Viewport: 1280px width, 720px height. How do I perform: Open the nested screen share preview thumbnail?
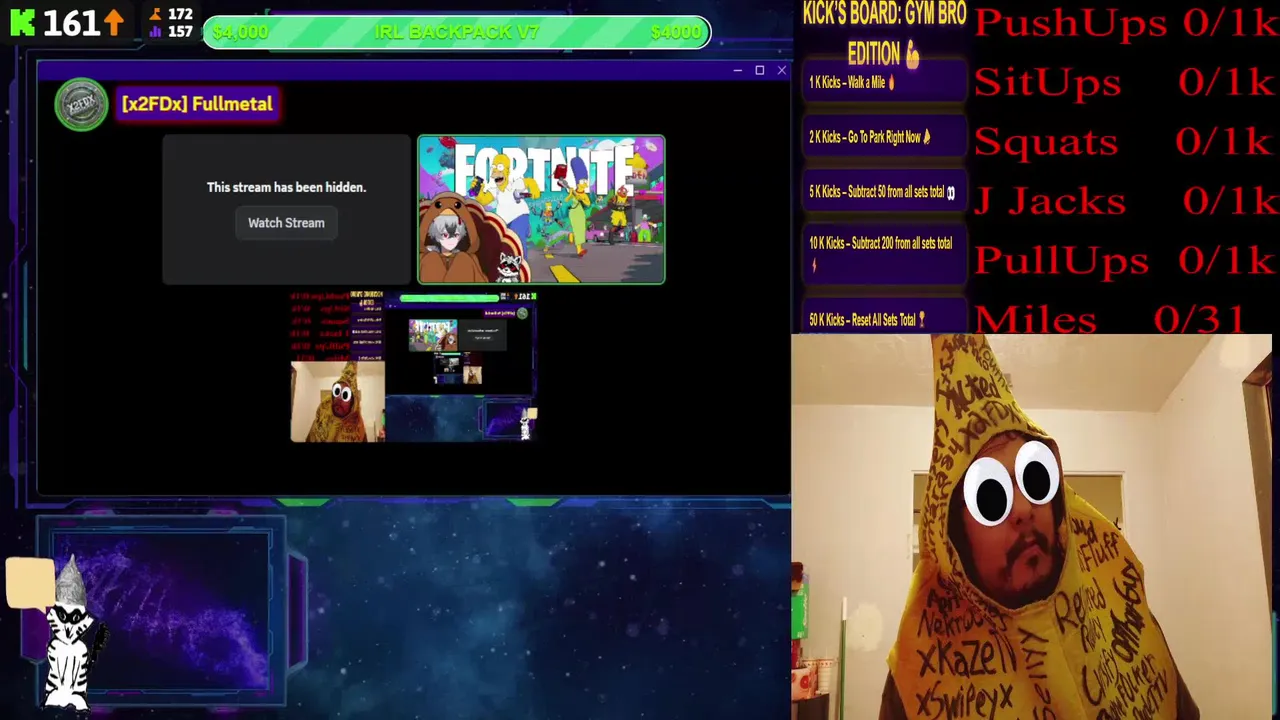pos(414,367)
